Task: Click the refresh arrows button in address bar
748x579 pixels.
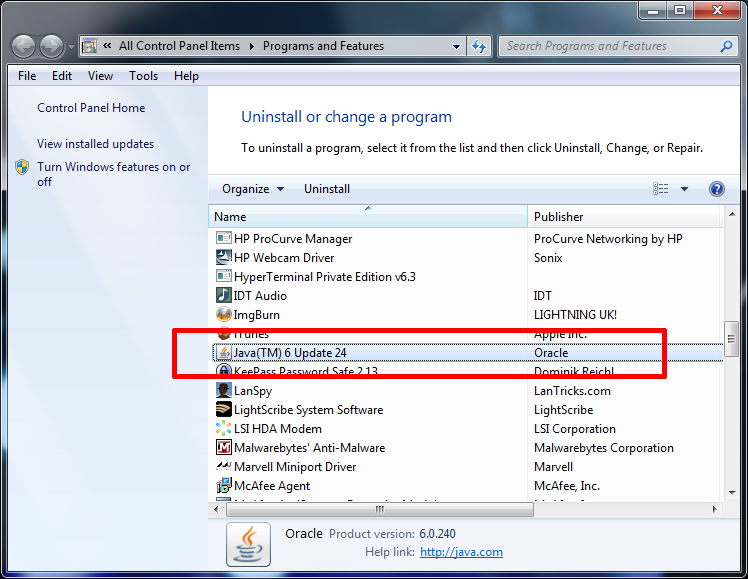Action: click(479, 46)
